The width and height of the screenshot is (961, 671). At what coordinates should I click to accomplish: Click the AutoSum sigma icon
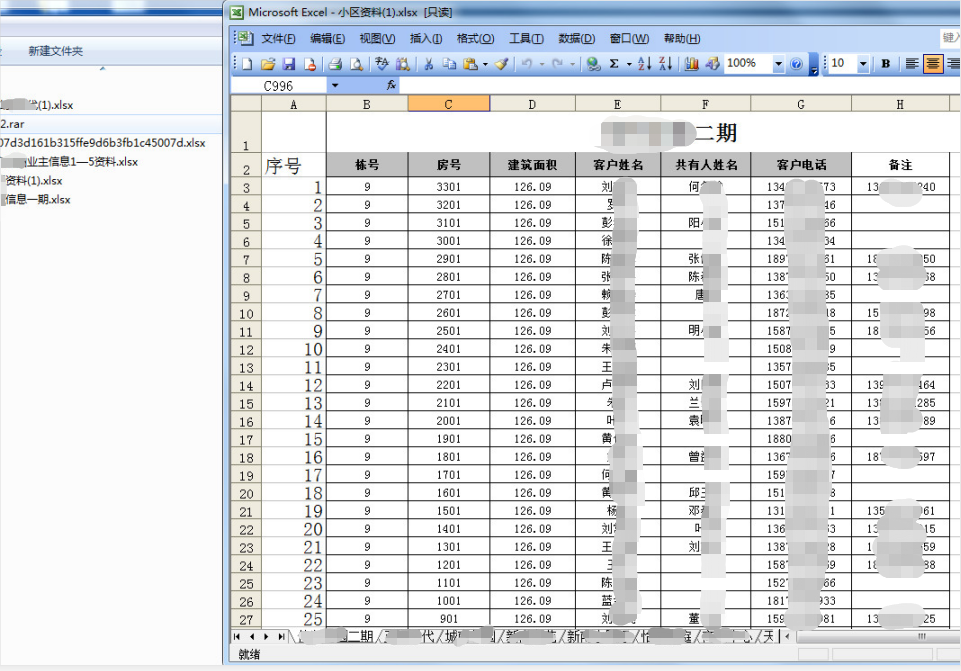click(614, 64)
